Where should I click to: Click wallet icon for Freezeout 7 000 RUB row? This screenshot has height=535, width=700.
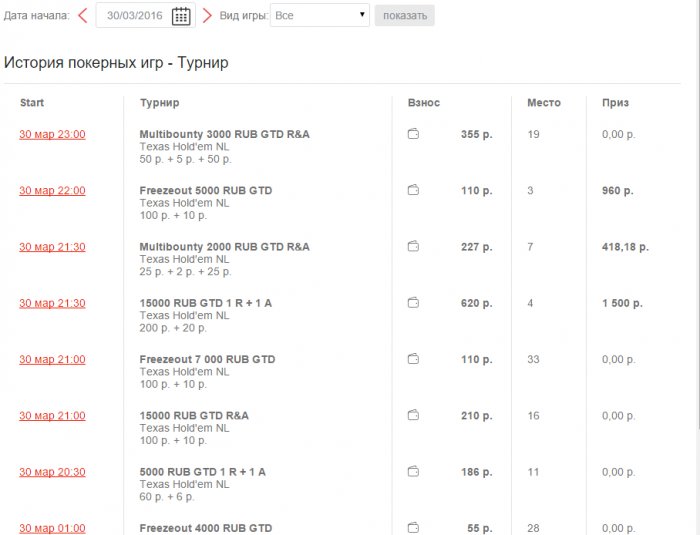(413, 359)
